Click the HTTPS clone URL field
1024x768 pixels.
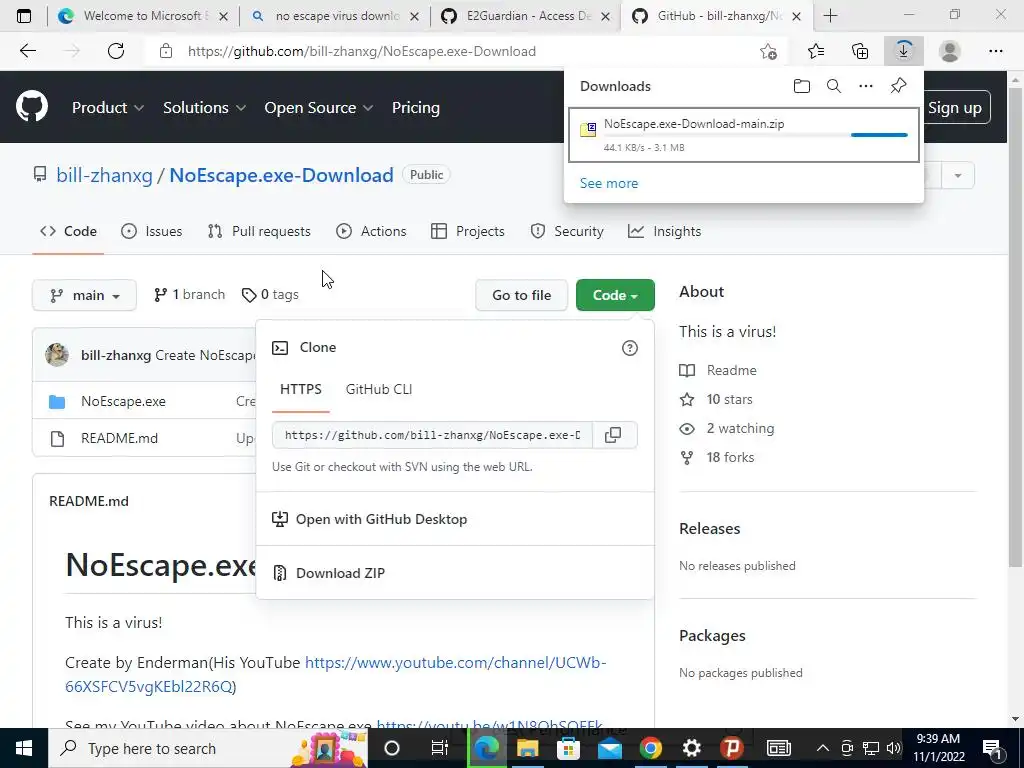coord(432,435)
